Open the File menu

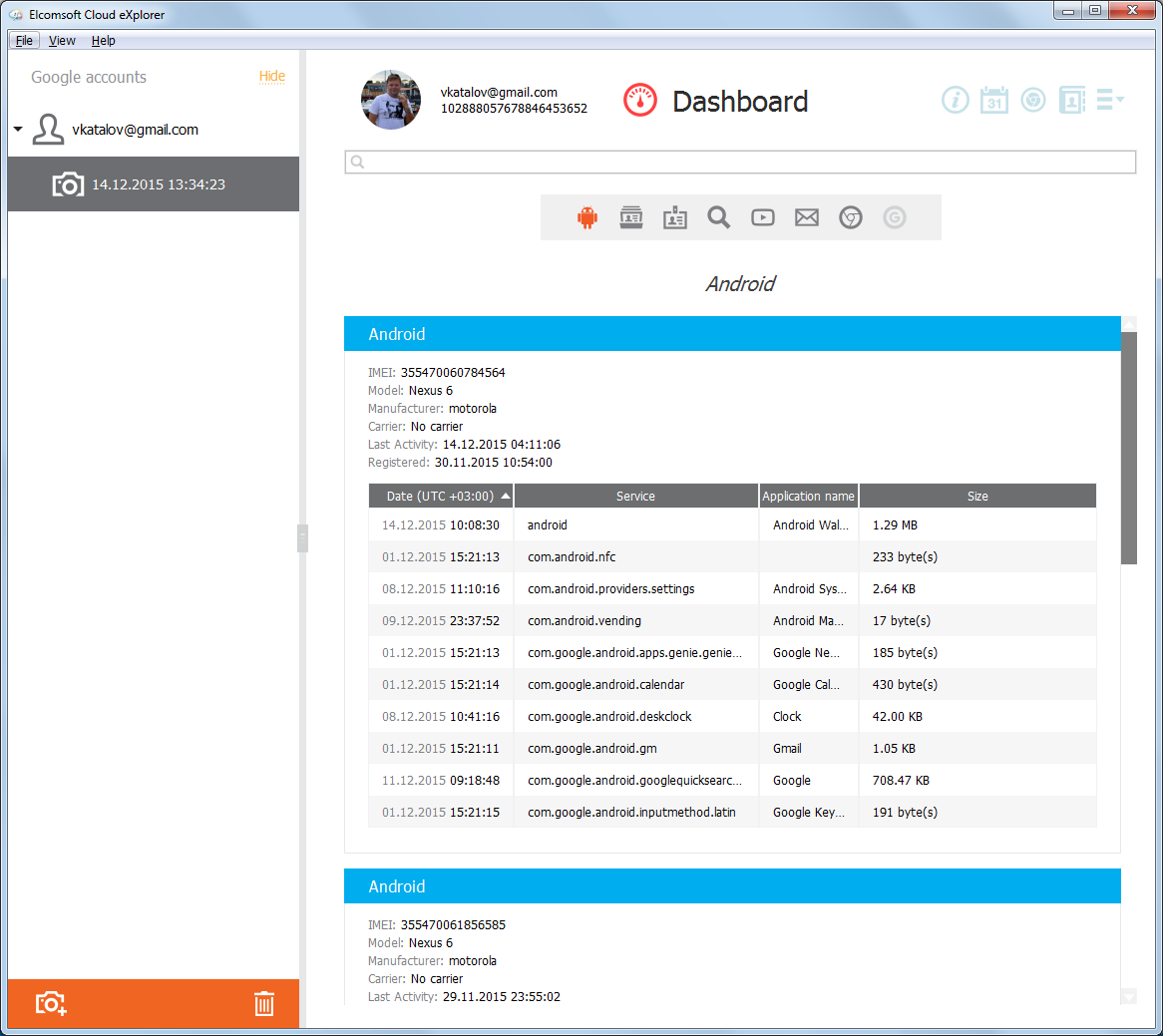pos(23,40)
